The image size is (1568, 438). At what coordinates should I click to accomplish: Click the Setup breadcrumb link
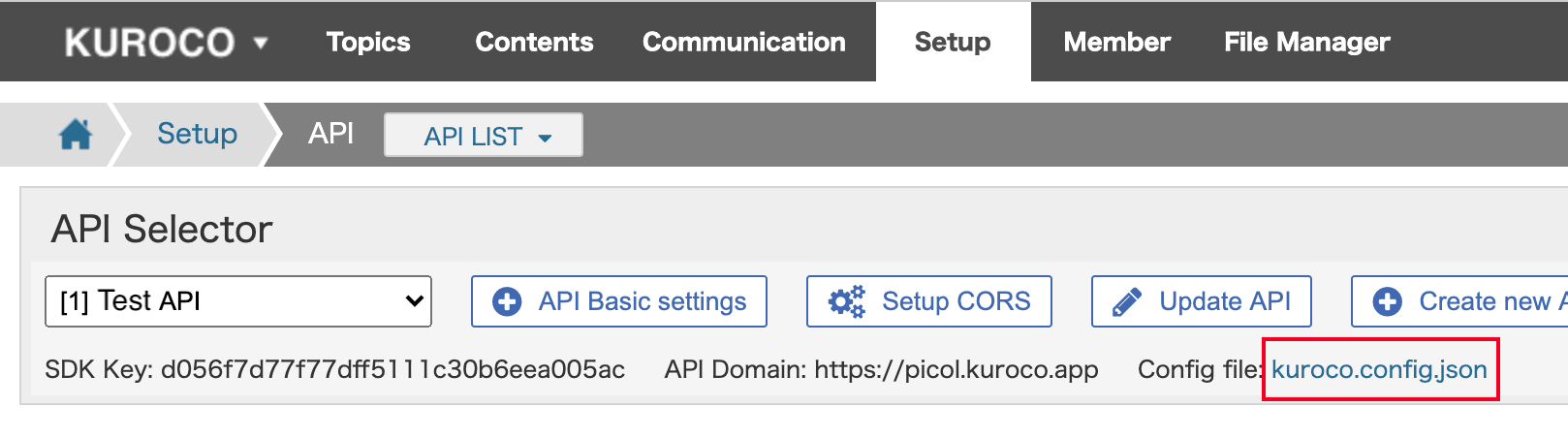coord(197,134)
